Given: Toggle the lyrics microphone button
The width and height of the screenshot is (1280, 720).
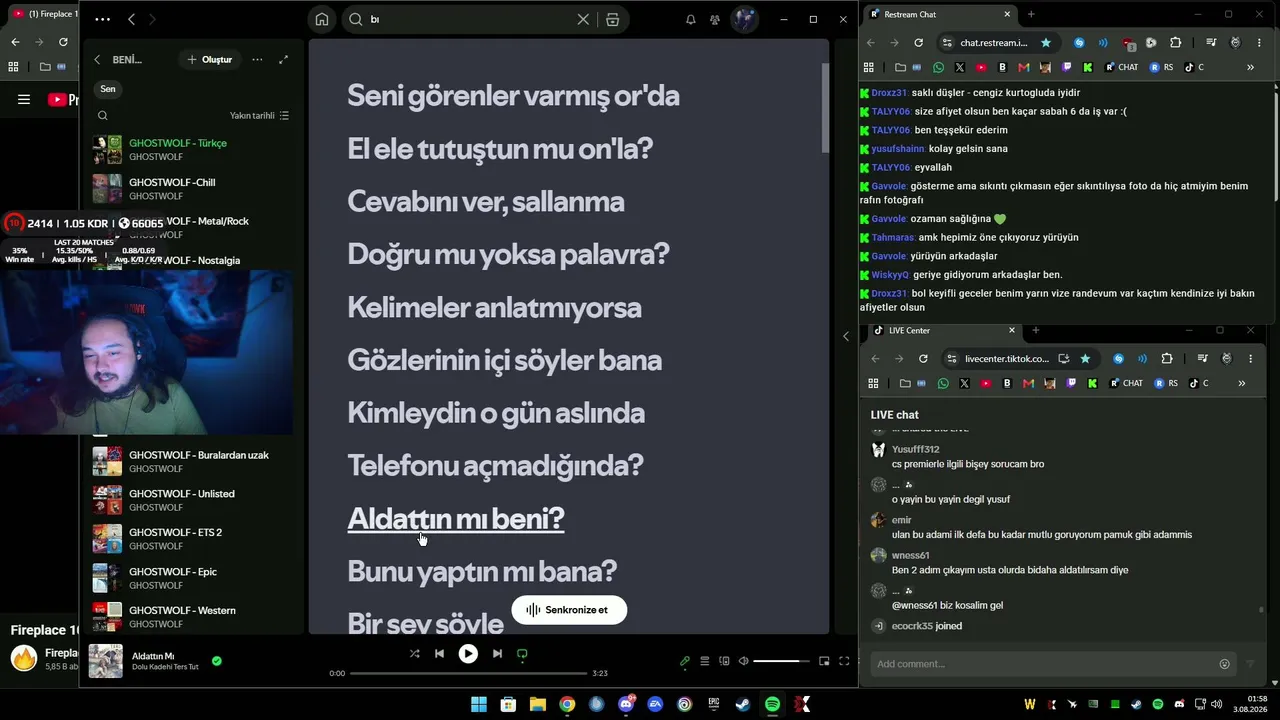Looking at the screenshot, I should (685, 661).
